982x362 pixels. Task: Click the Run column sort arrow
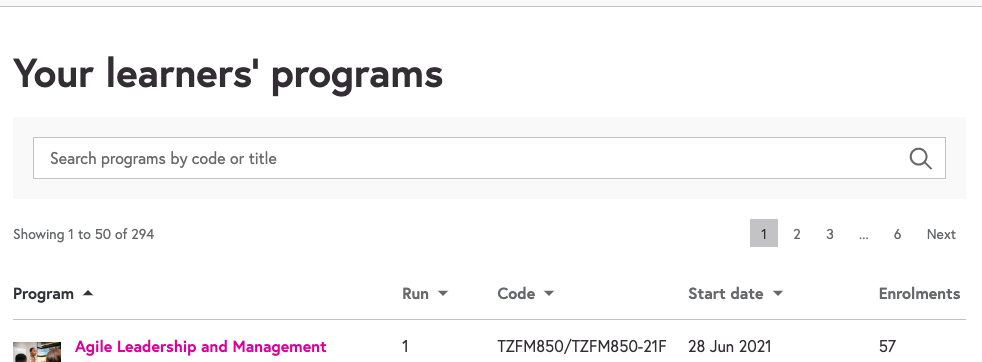coord(443,293)
